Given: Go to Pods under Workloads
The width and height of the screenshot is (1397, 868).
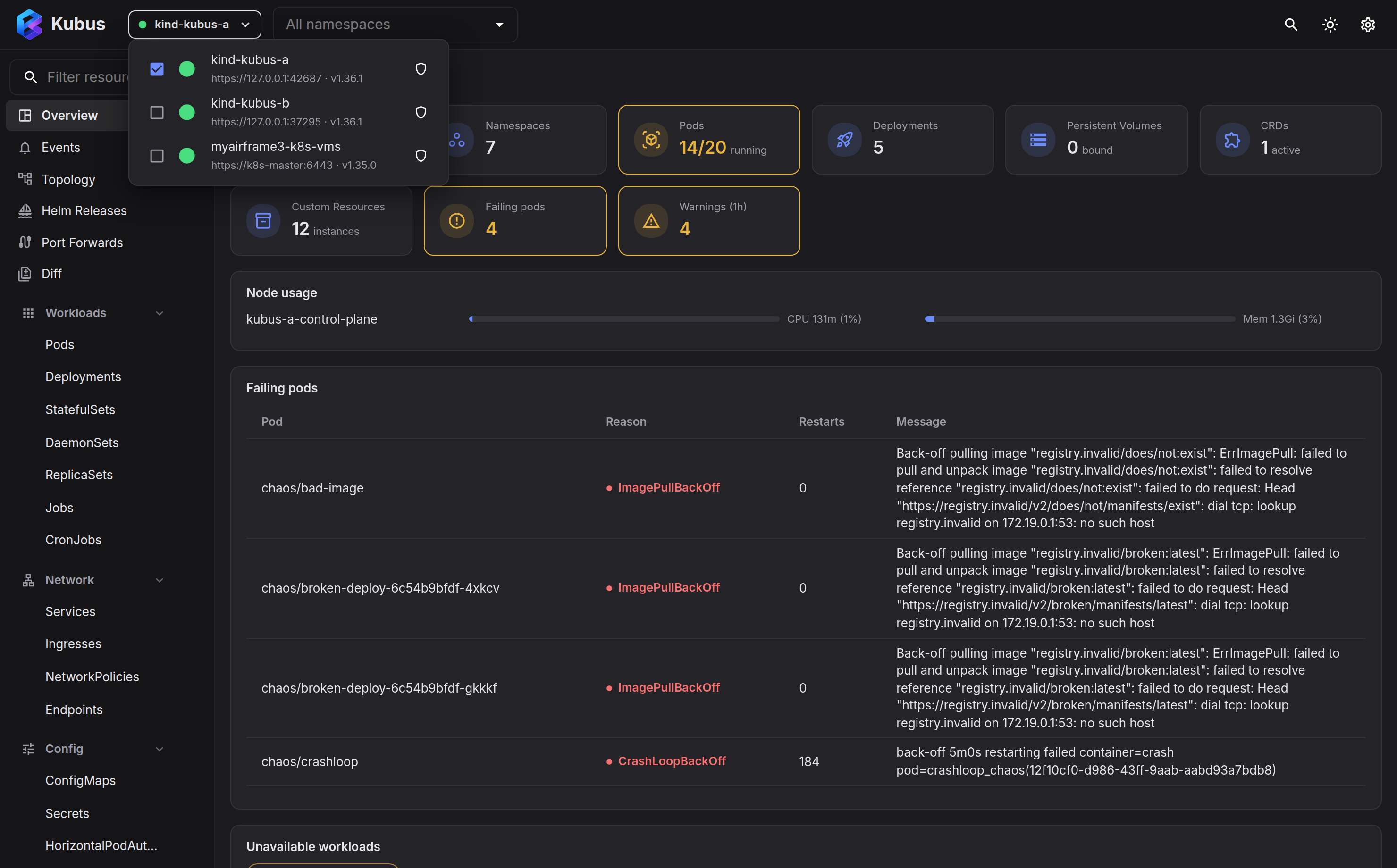Looking at the screenshot, I should (60, 344).
